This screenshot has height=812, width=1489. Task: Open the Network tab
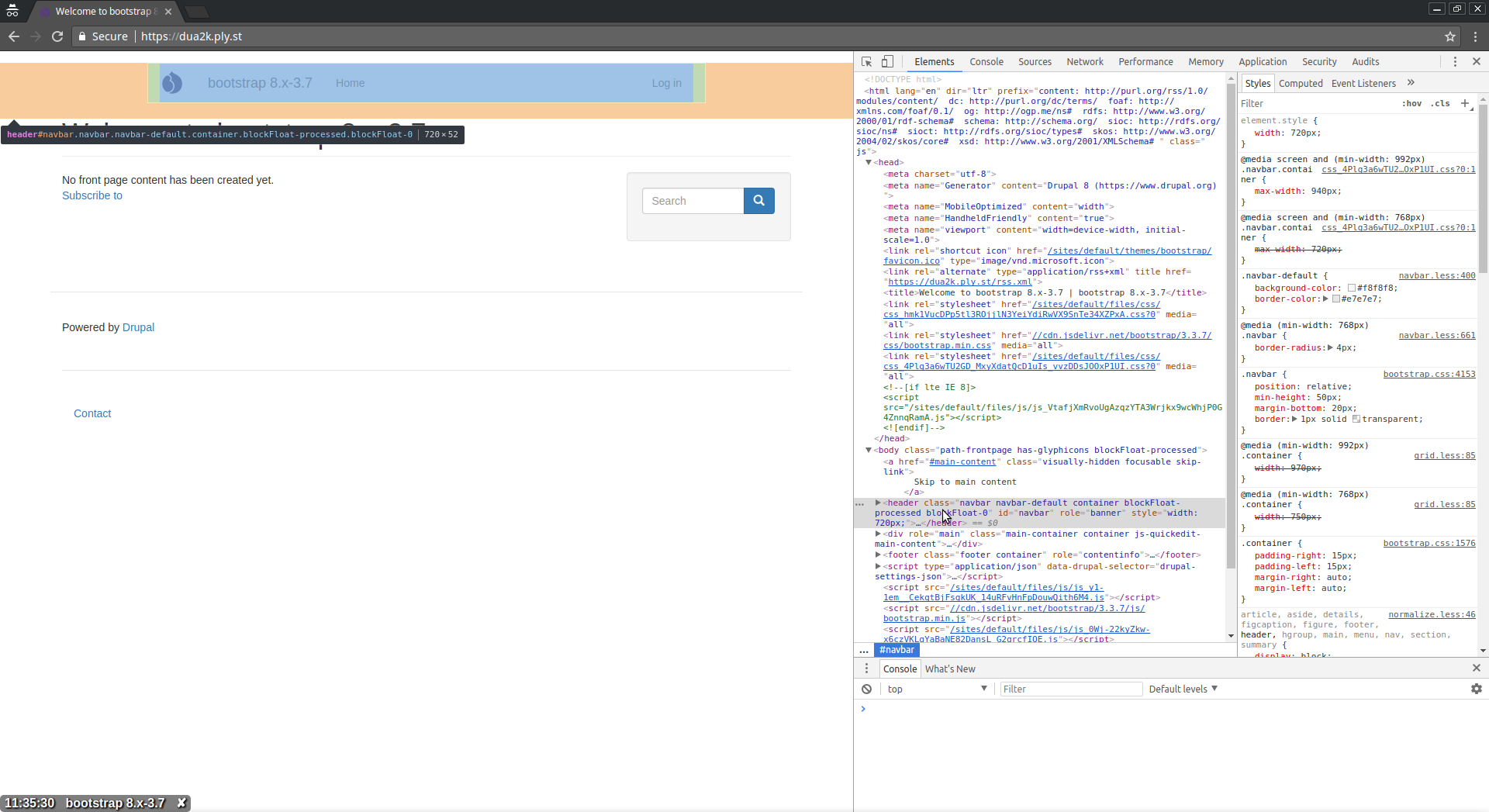(x=1085, y=61)
